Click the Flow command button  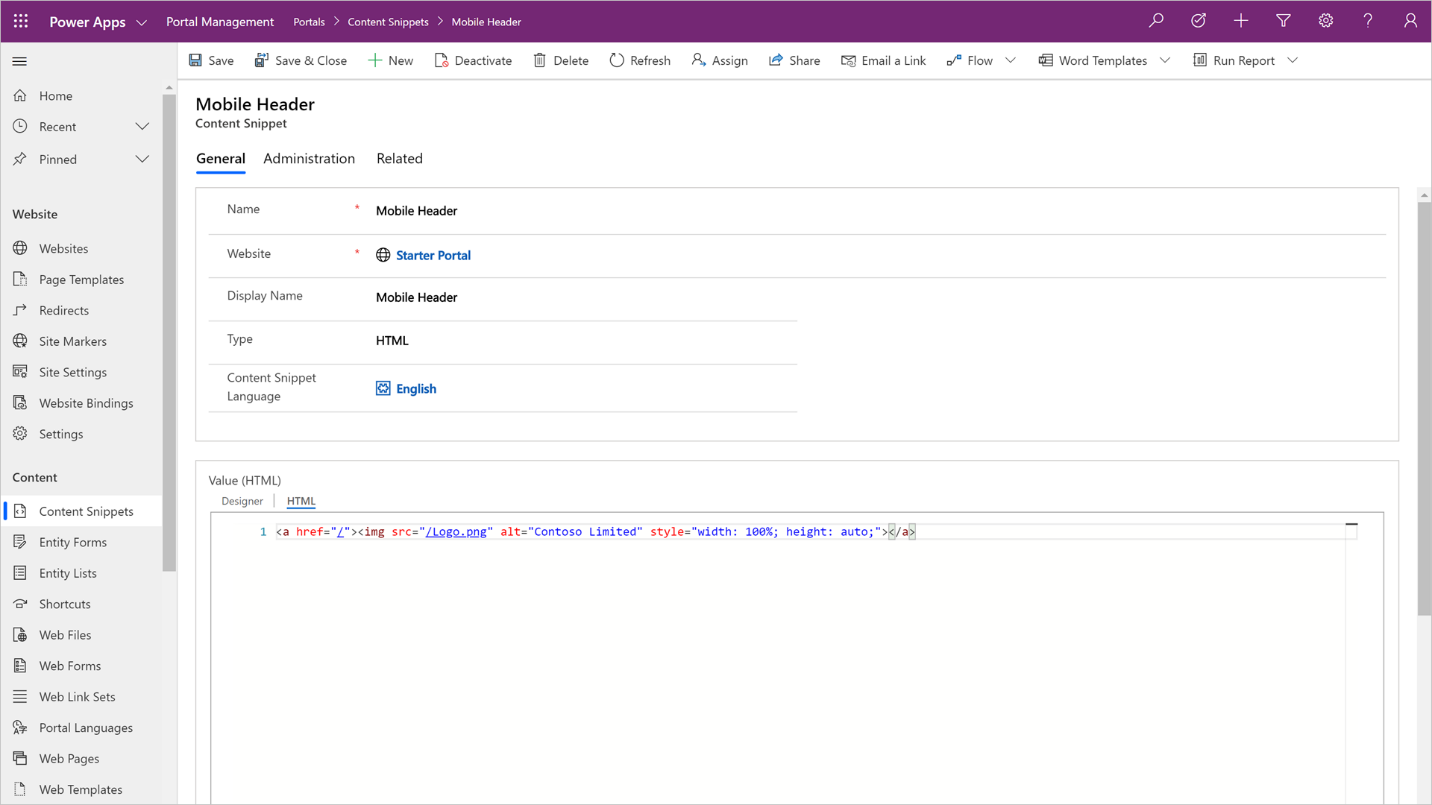(969, 61)
